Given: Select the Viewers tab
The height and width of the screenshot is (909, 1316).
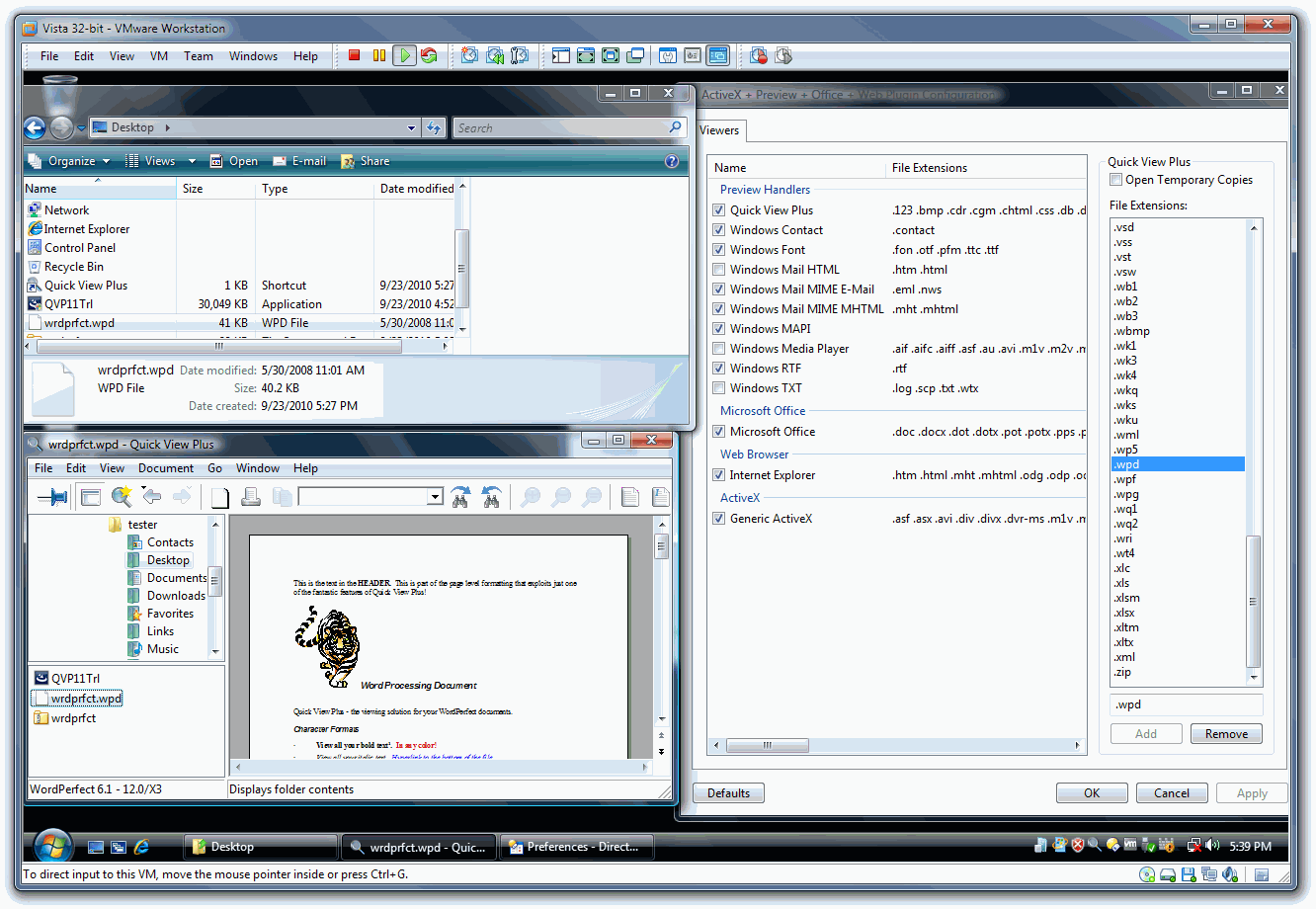Looking at the screenshot, I should pyautogui.click(x=720, y=130).
